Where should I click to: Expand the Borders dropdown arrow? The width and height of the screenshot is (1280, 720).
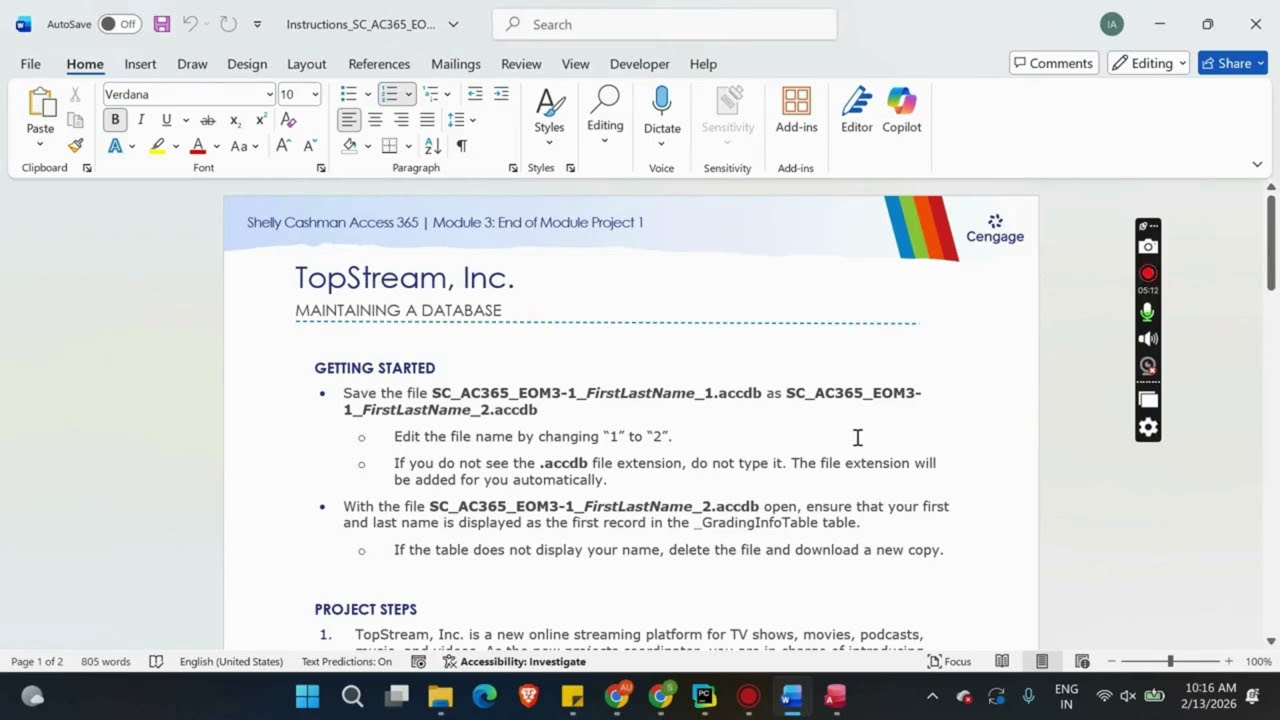tap(408, 146)
